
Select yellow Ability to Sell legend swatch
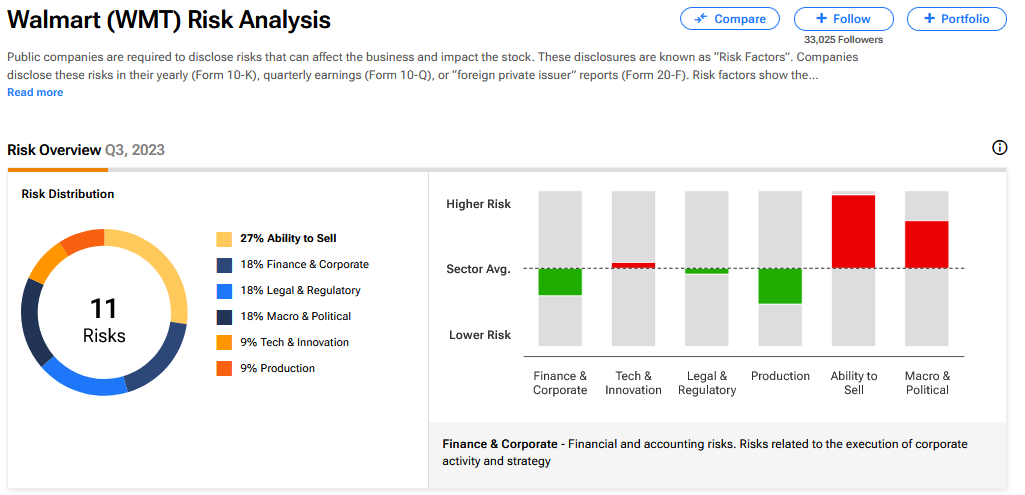(224, 239)
